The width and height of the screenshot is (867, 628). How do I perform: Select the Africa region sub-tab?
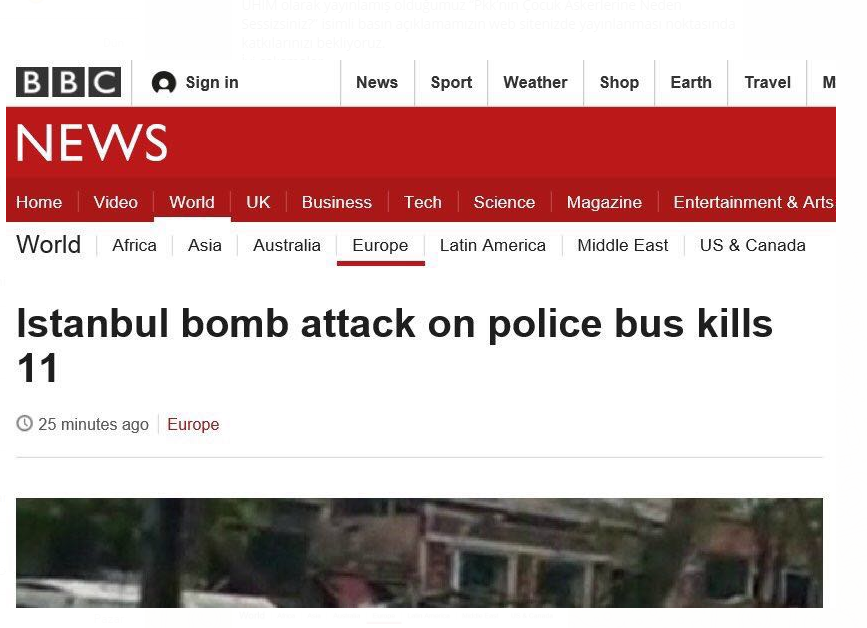point(134,245)
